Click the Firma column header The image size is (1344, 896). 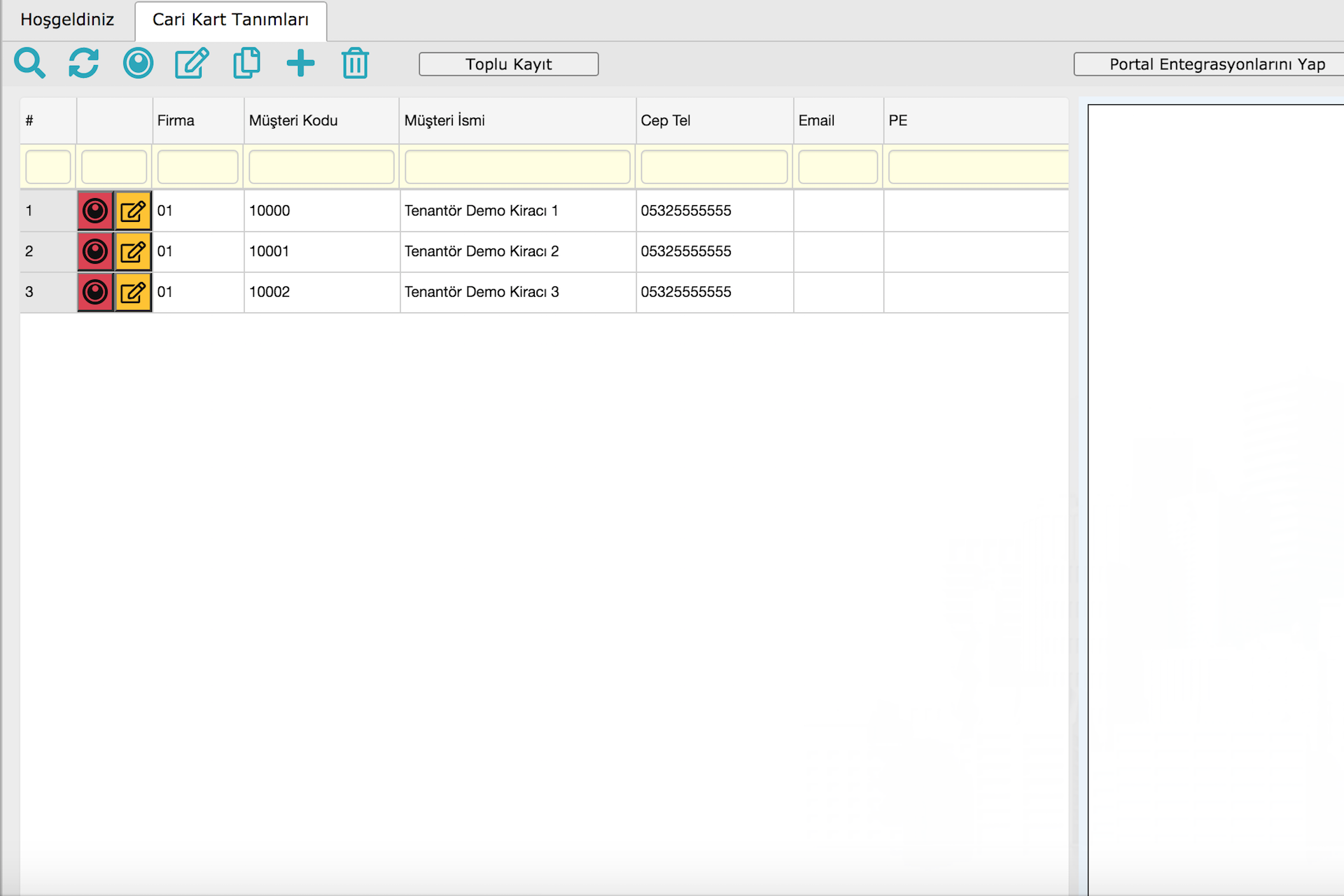176,120
